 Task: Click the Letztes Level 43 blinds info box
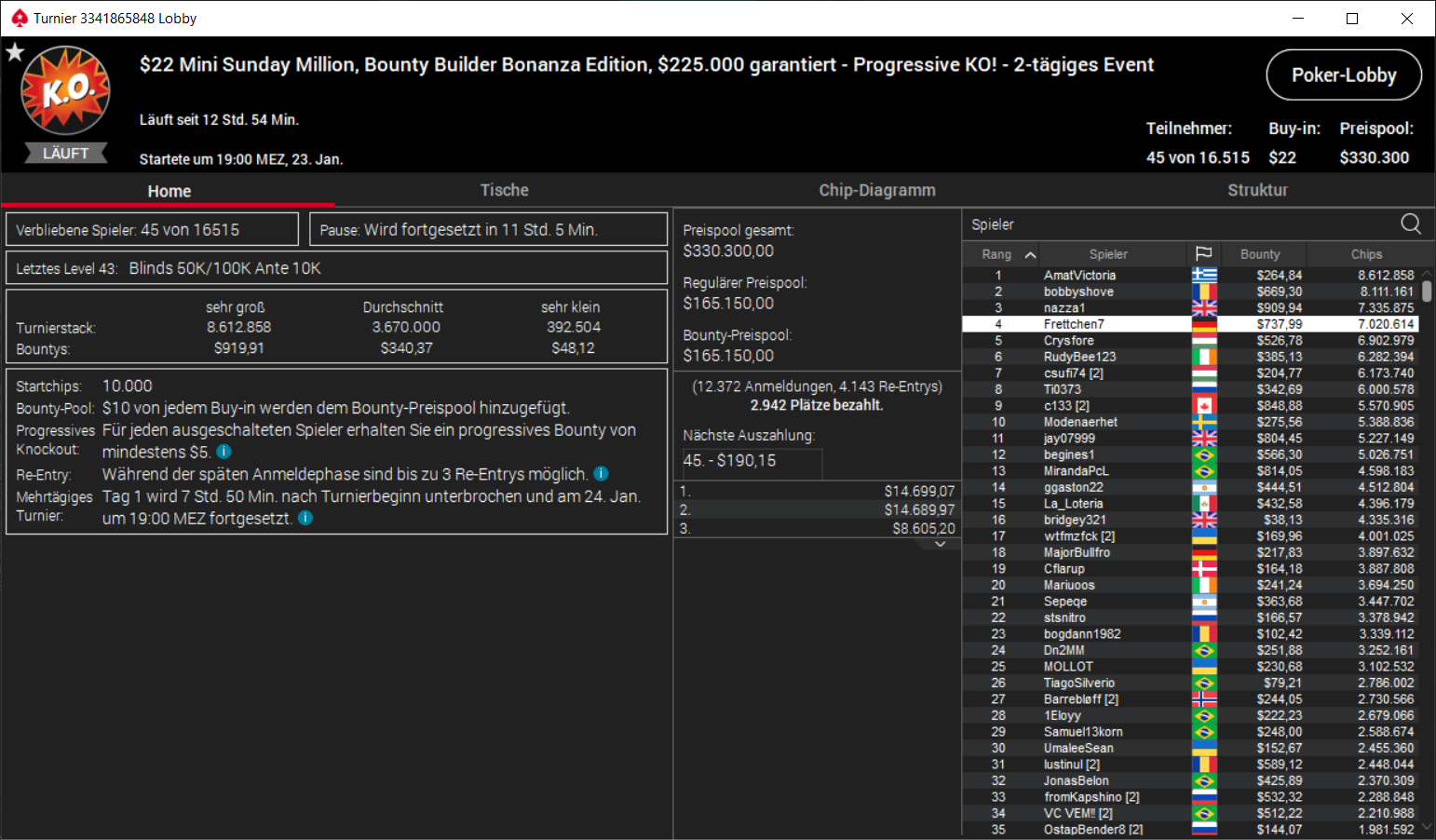[337, 267]
